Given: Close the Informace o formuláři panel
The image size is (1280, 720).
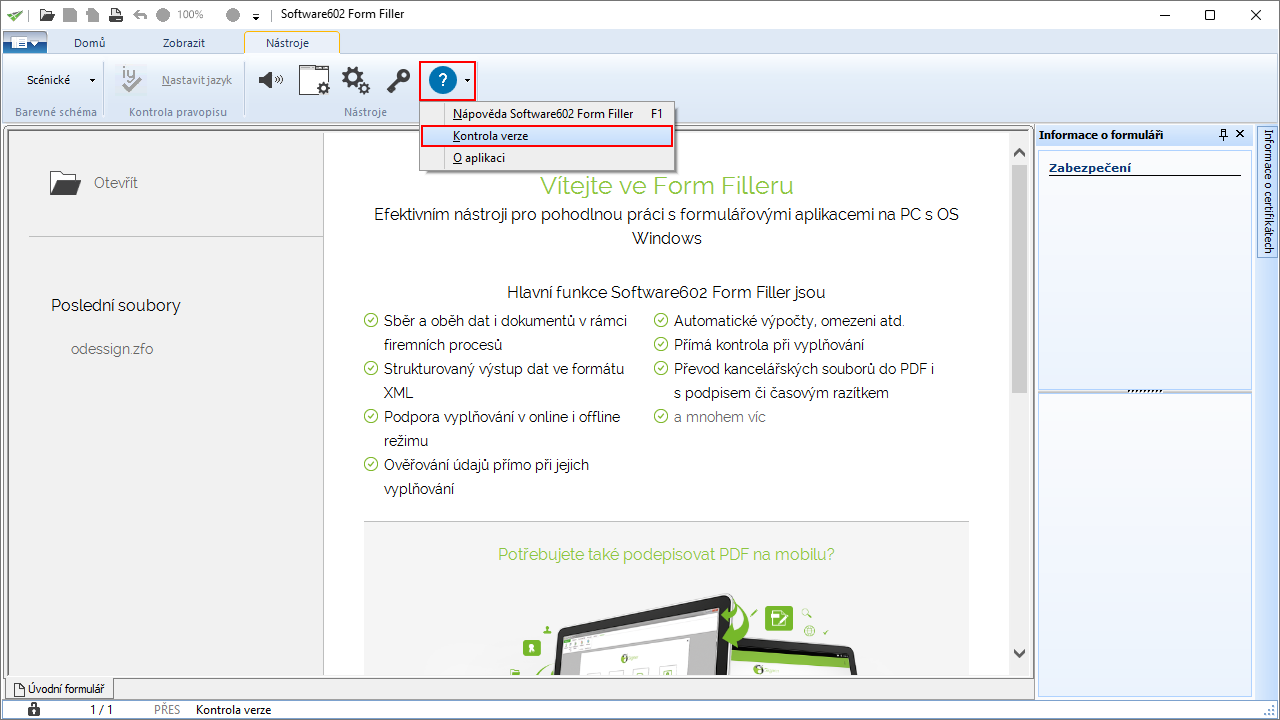Looking at the screenshot, I should click(1240, 134).
